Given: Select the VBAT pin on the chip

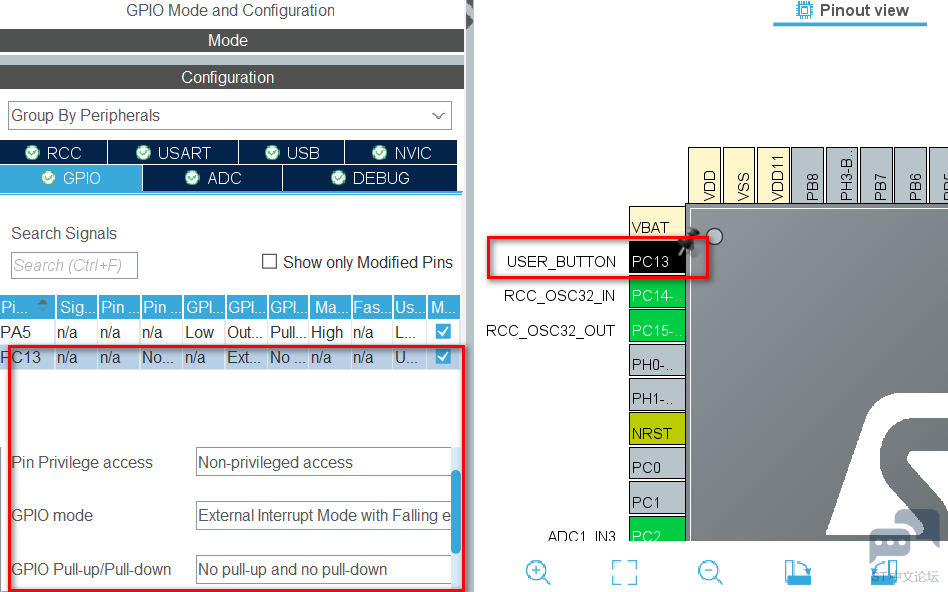Looking at the screenshot, I should (x=657, y=223).
